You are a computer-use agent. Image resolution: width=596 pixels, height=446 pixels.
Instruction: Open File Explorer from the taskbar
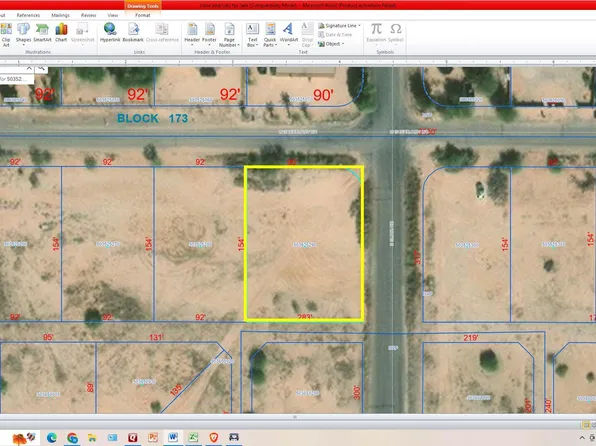pos(92,438)
